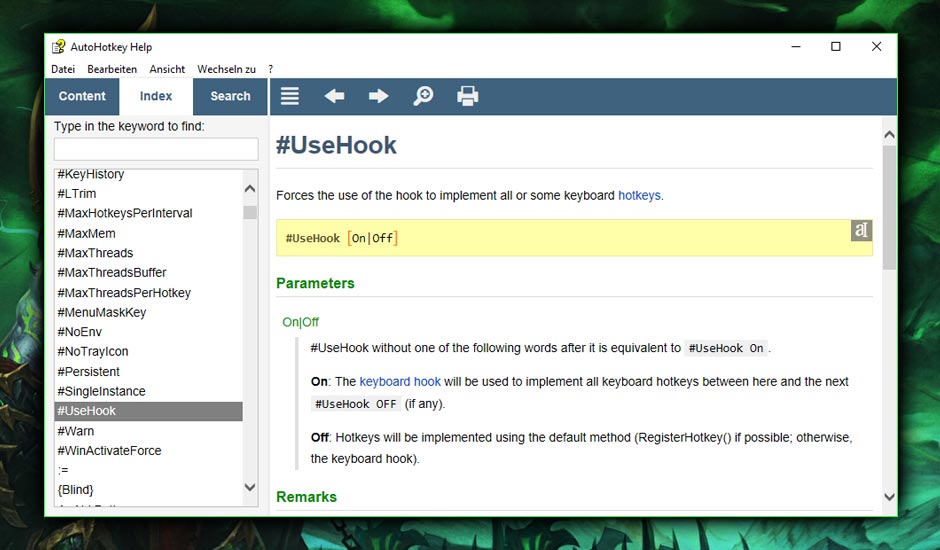Go back with the left arrow icon
The width and height of the screenshot is (940, 550).
pyautogui.click(x=334, y=96)
